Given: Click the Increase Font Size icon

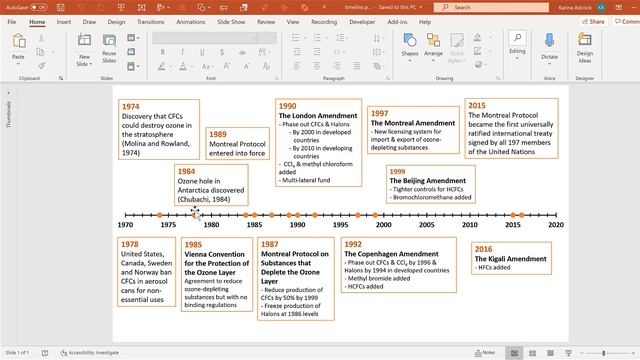Looking at the screenshot, I should [227, 66].
